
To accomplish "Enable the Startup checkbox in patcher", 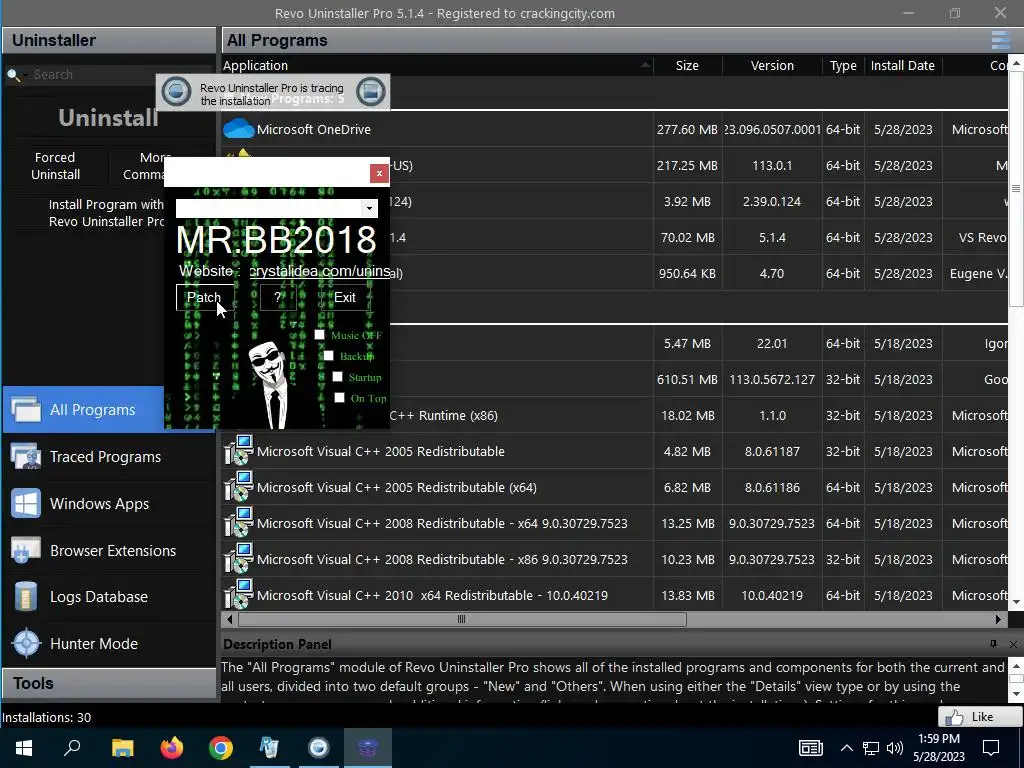I will coord(338,377).
